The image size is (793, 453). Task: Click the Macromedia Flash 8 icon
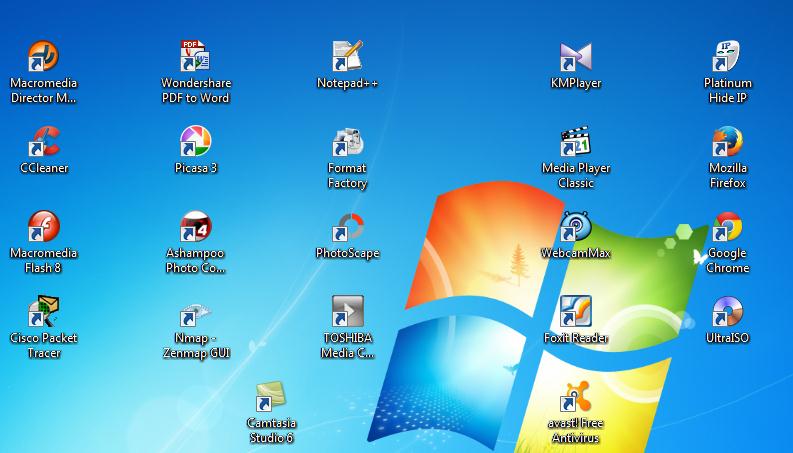pyautogui.click(x=43, y=225)
